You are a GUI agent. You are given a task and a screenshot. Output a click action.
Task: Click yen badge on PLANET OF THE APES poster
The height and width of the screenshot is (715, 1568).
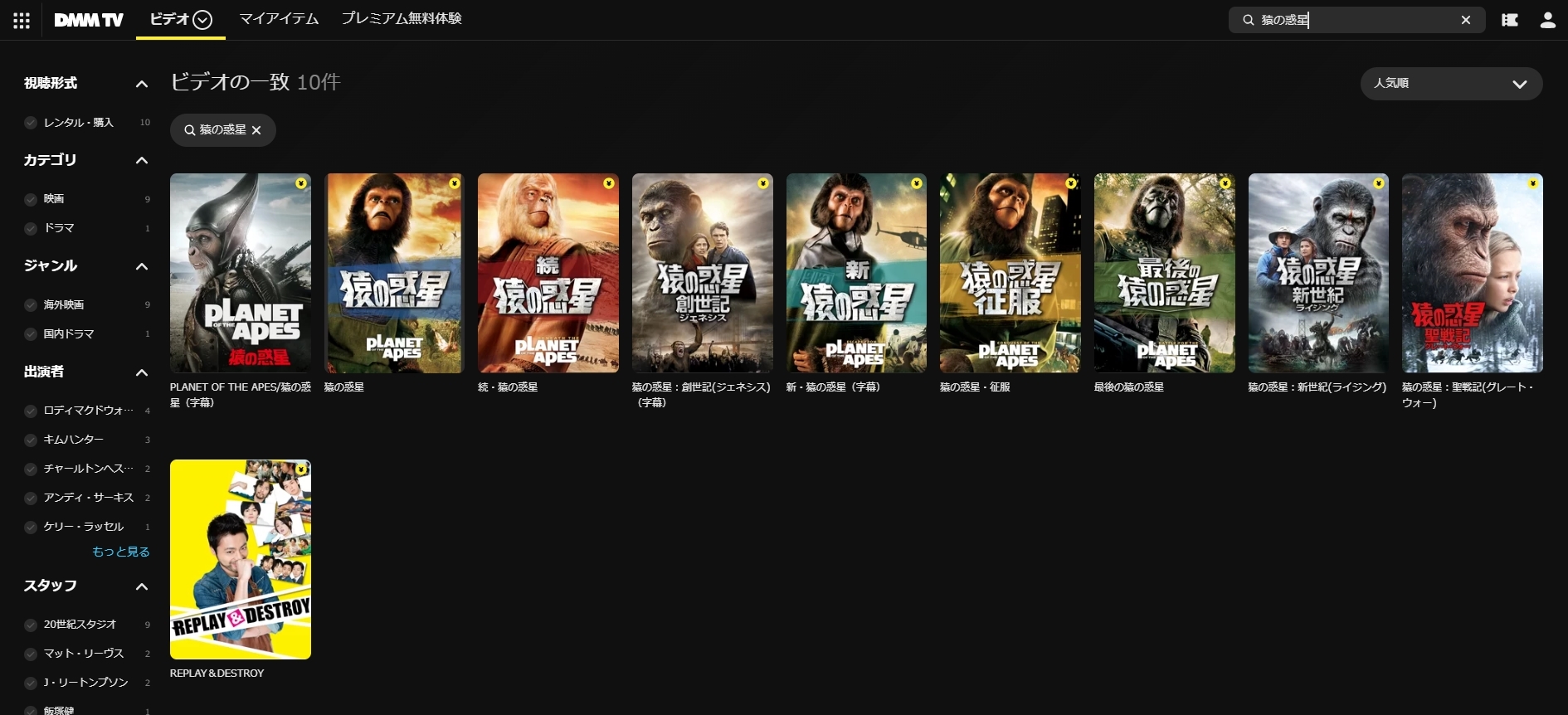click(x=301, y=183)
